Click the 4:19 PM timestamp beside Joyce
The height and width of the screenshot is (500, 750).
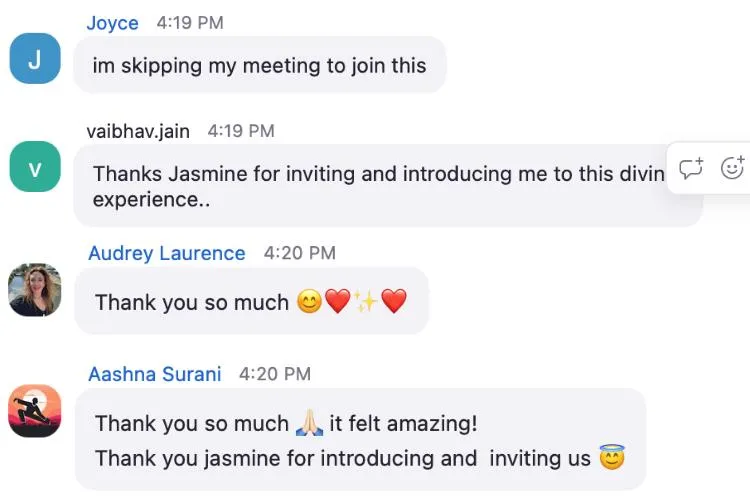click(190, 22)
